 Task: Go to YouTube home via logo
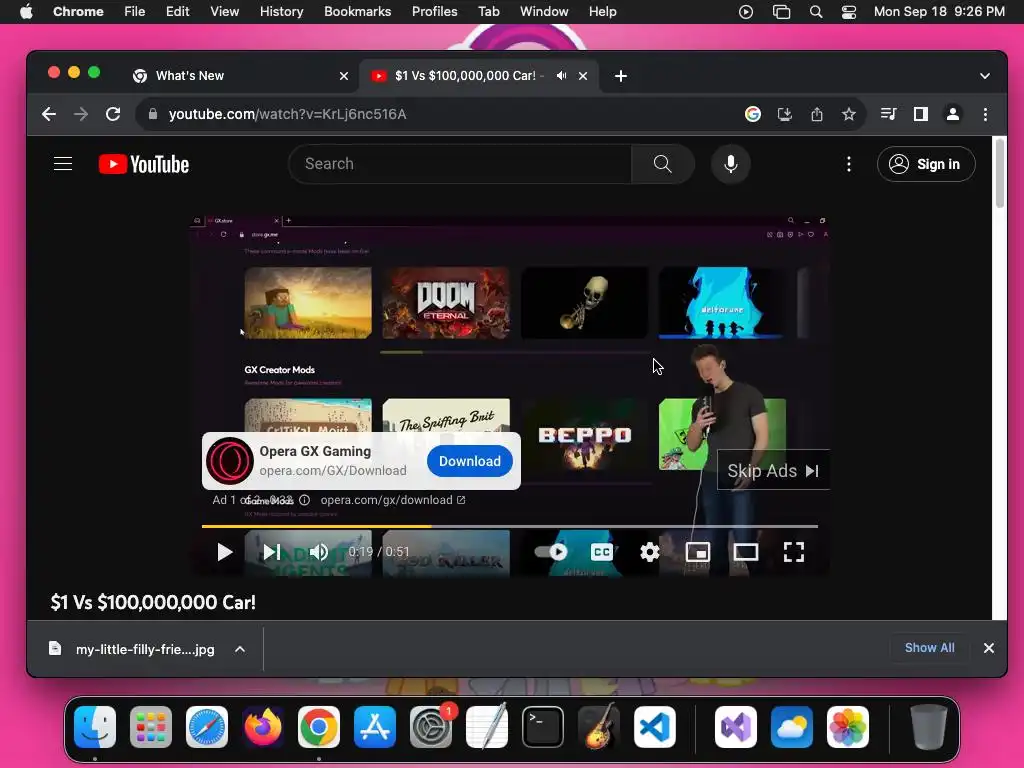(144, 164)
